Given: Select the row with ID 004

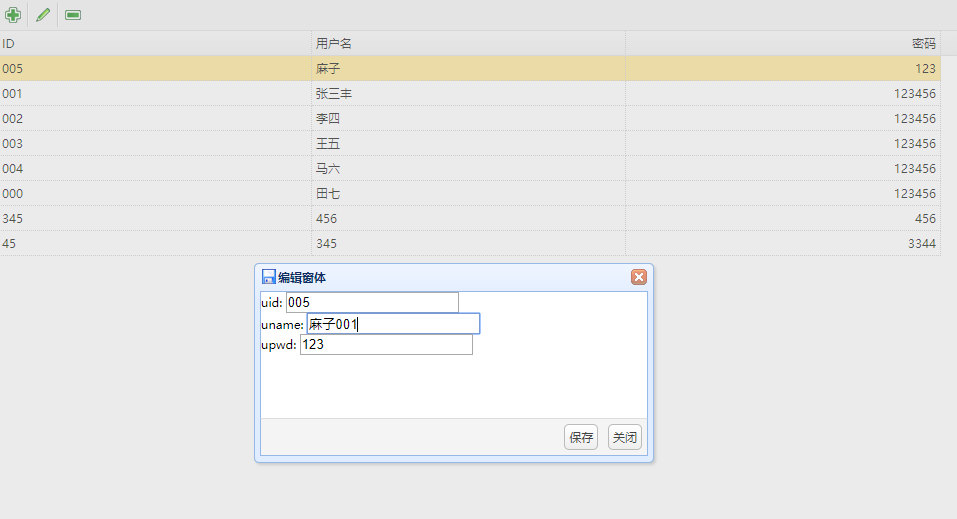Looking at the screenshot, I should 470,169.
